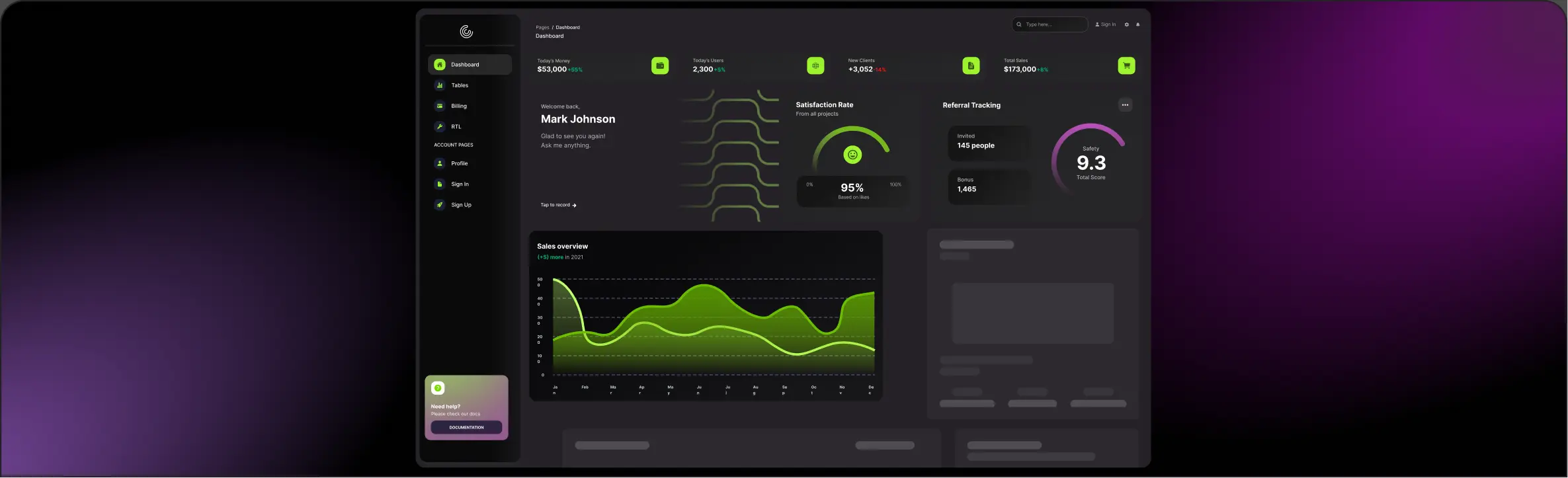Open notifications with the bell icon
This screenshot has width=1568, height=478.
[x=1137, y=24]
